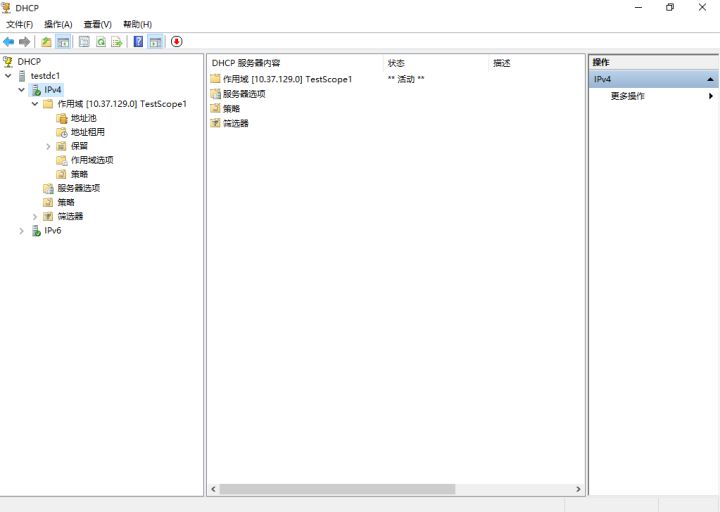
Task: Select the 作用域 [10.37.129.0] TestScope1 tree label
Action: coord(122,104)
